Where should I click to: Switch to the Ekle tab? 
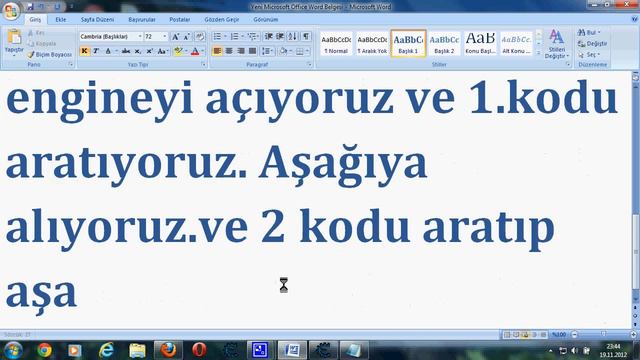(61, 20)
